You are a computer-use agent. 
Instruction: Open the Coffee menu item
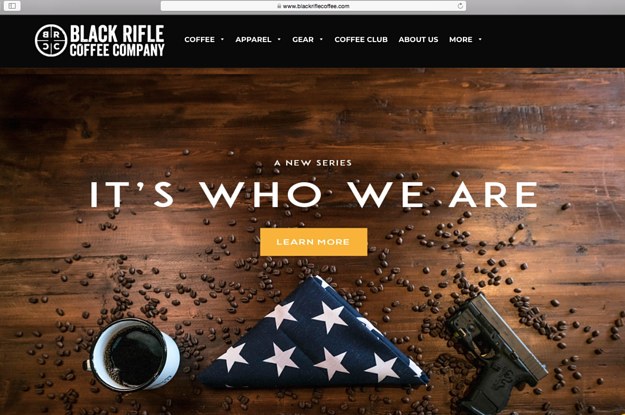(199, 39)
